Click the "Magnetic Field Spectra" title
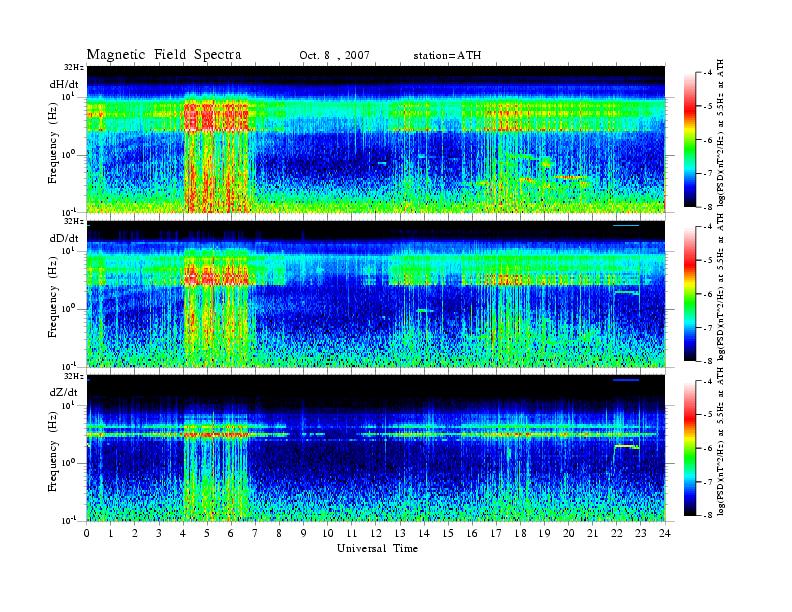 point(164,55)
